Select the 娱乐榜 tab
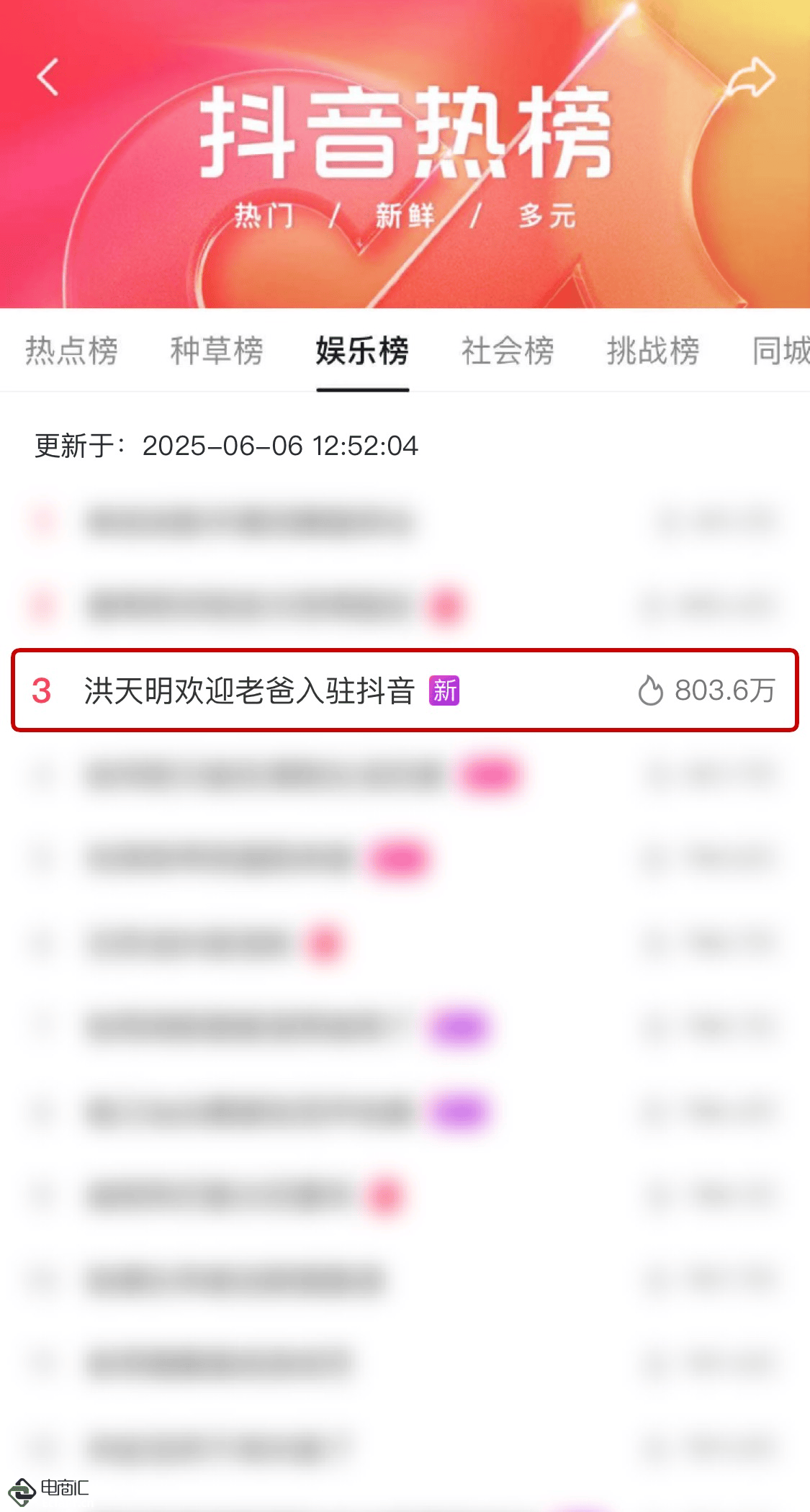 point(362,351)
